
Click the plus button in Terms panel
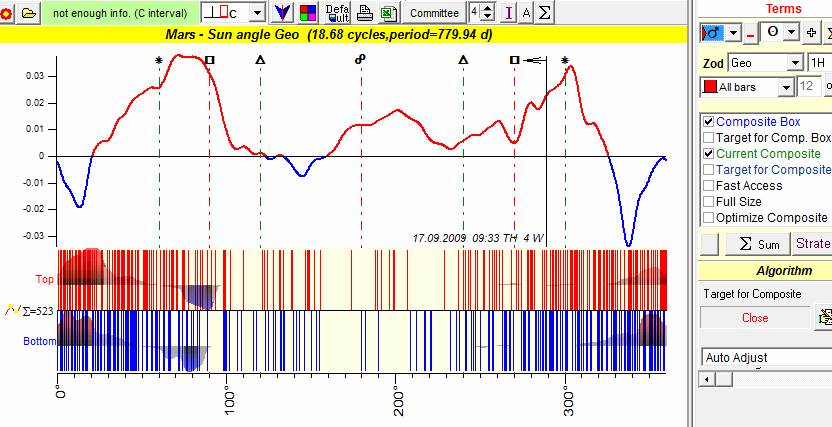811,33
